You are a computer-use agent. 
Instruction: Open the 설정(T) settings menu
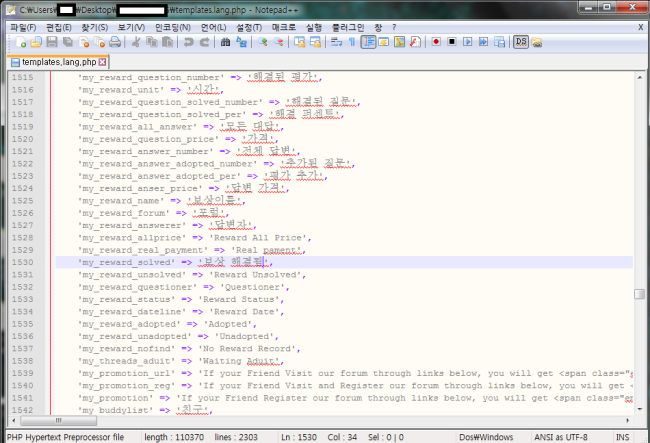(251, 26)
